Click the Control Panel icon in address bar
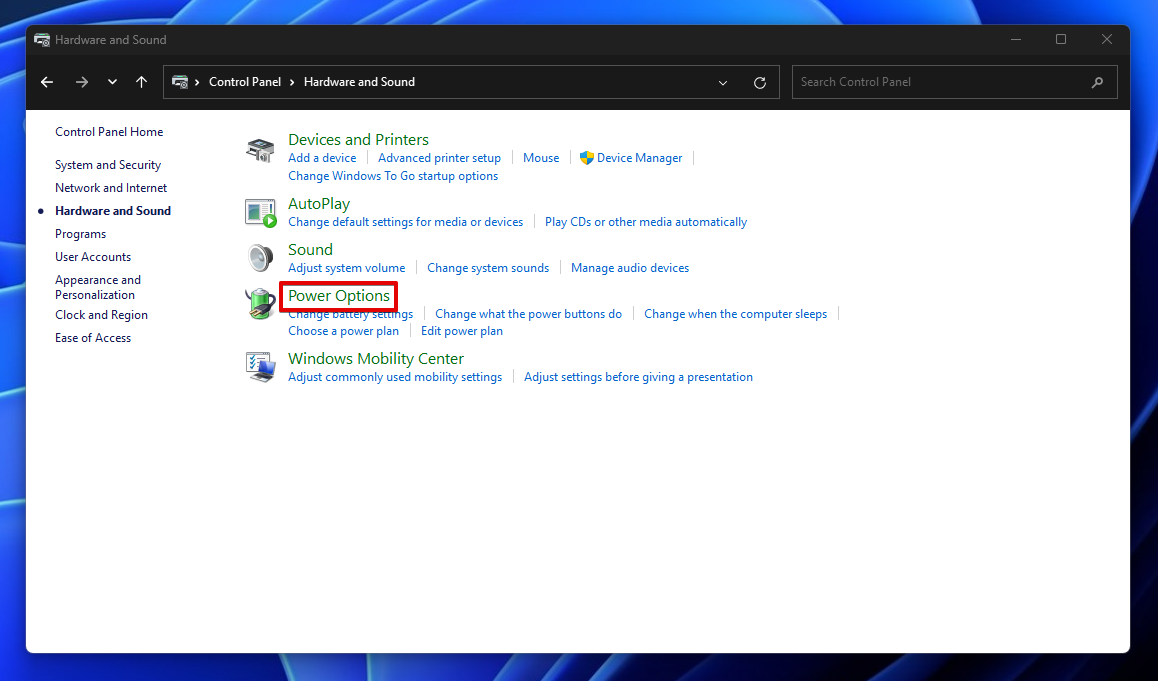This screenshot has width=1158, height=681. click(x=179, y=82)
